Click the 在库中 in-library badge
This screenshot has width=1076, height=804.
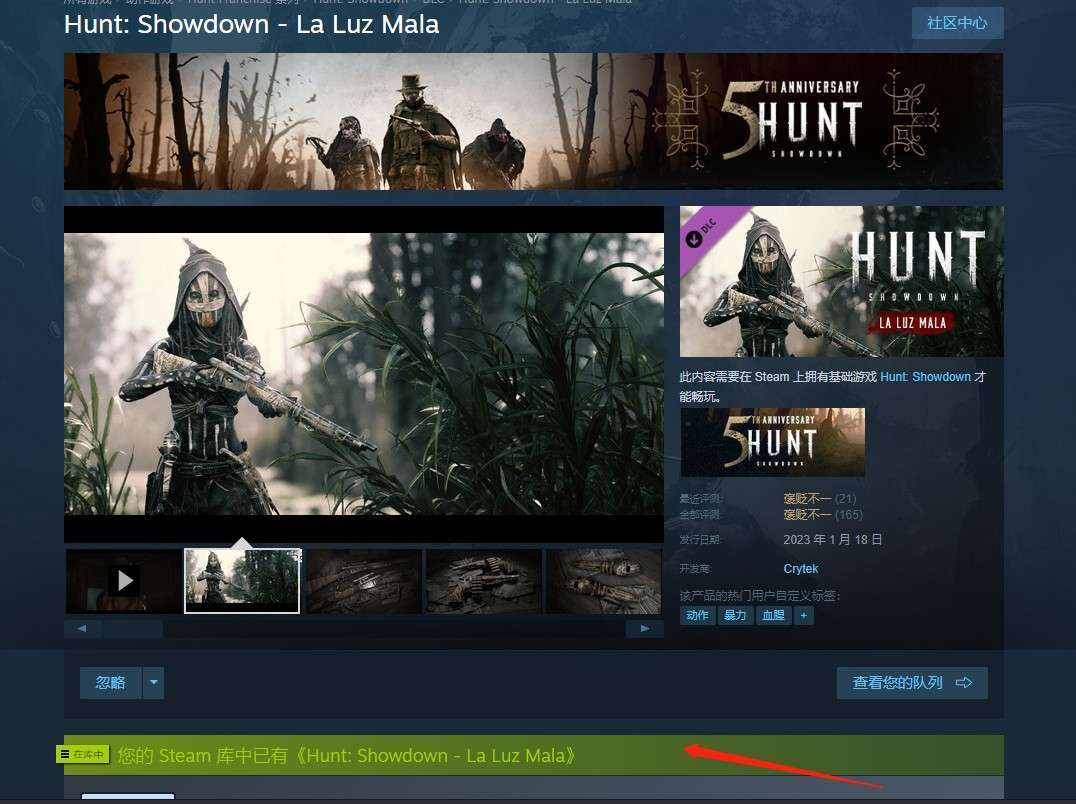coord(83,755)
